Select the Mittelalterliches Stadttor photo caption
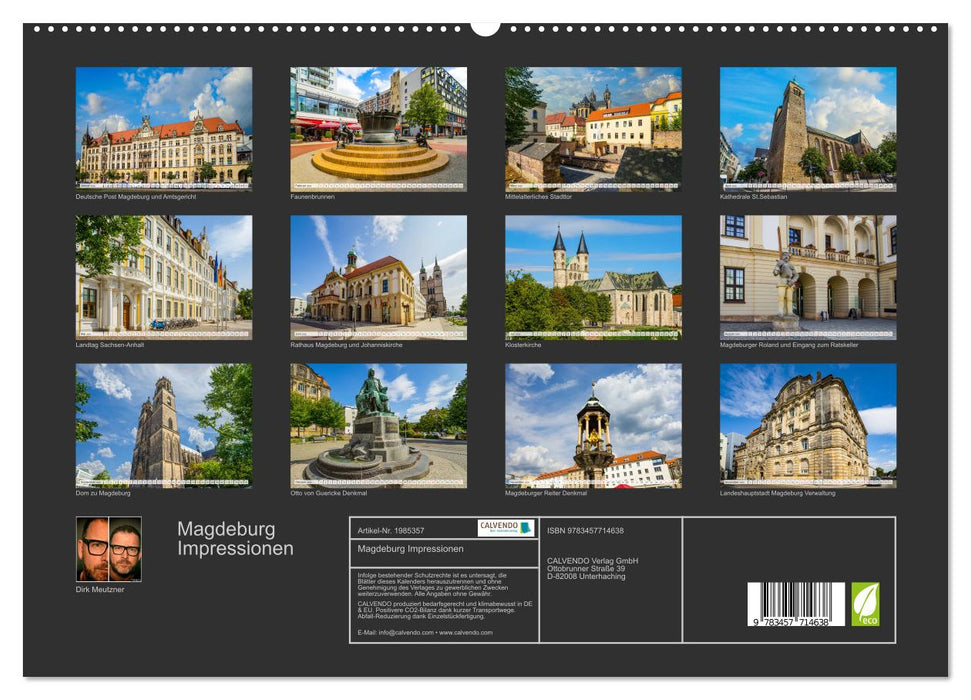The width and height of the screenshot is (971, 700). tap(539, 199)
